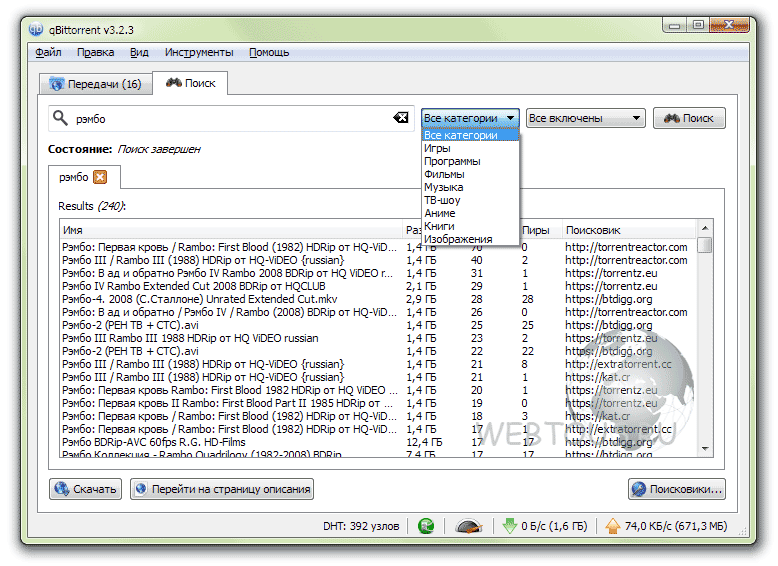Click the magnifying glass search icon
Viewport: 778px width, 566px height.
pyautogui.click(x=61, y=118)
